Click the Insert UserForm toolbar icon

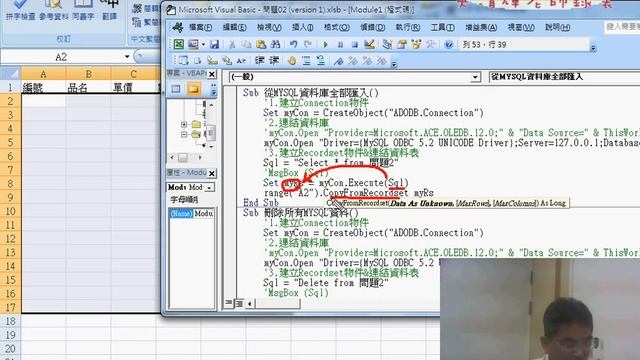pyautogui.click(x=193, y=44)
